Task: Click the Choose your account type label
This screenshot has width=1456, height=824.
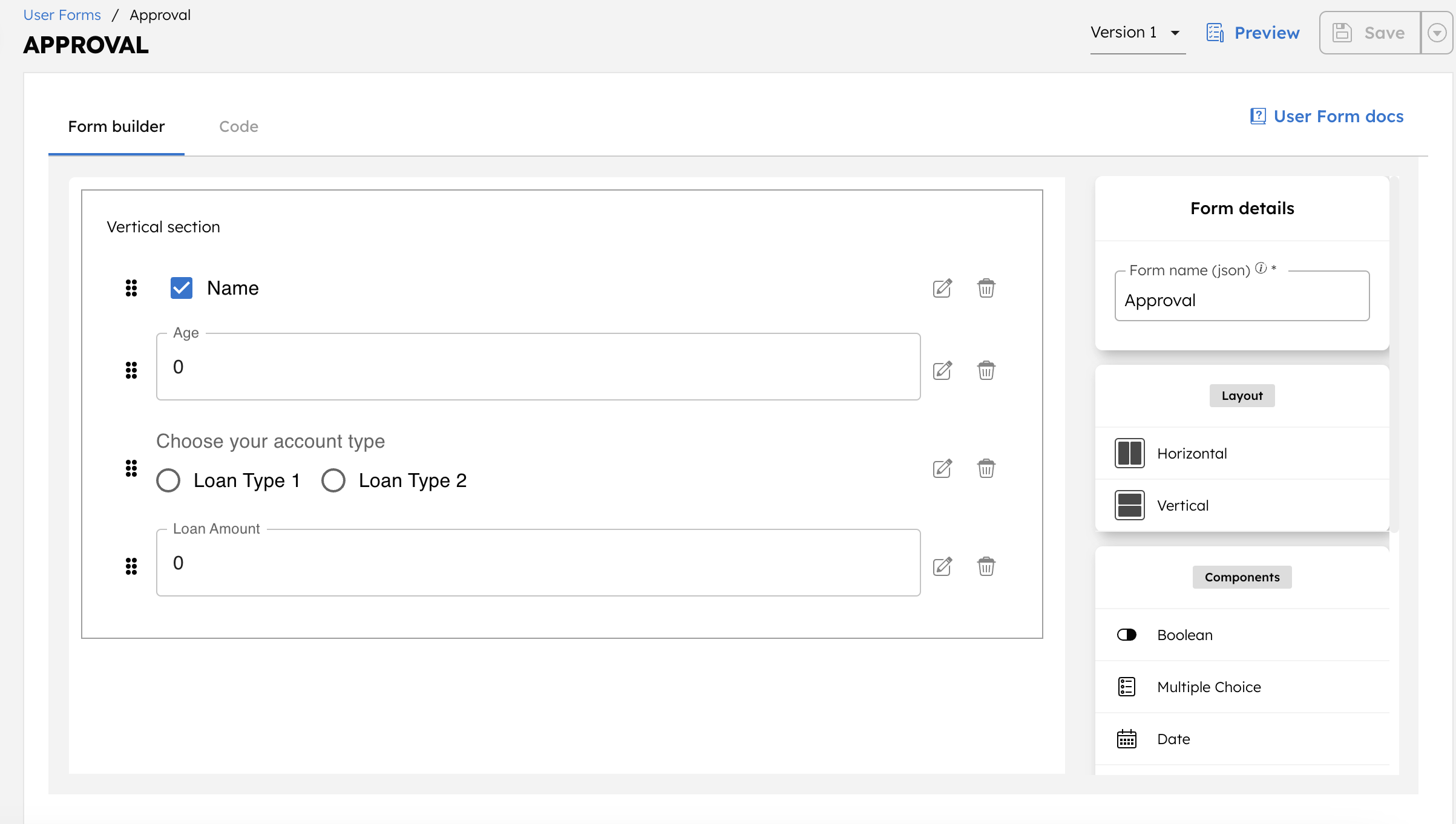Action: 271,441
